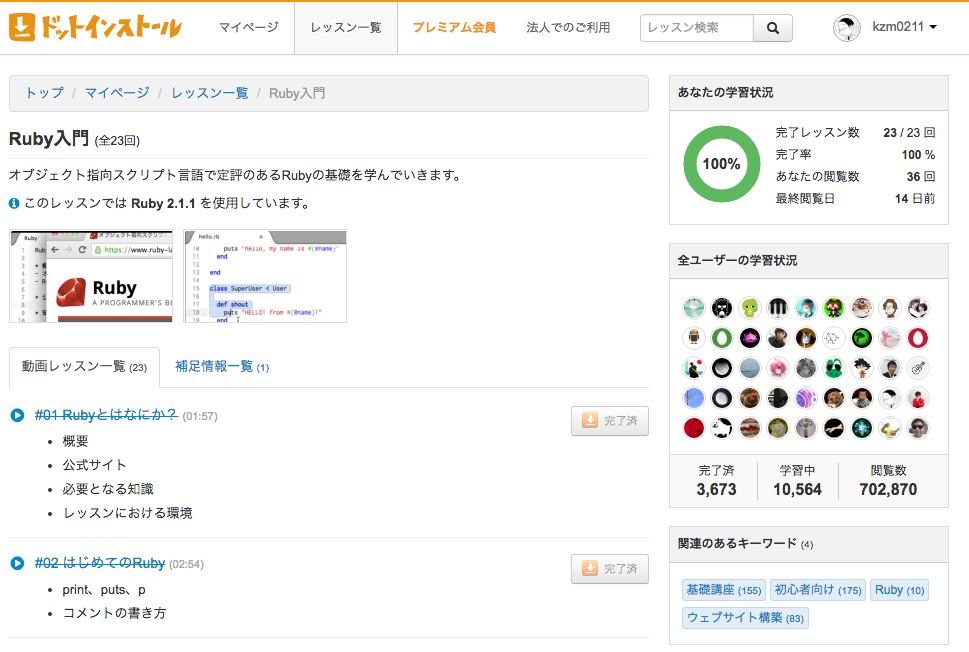This screenshot has width=969, height=652.
Task: Click the green frog user avatar
Action: [x=834, y=368]
